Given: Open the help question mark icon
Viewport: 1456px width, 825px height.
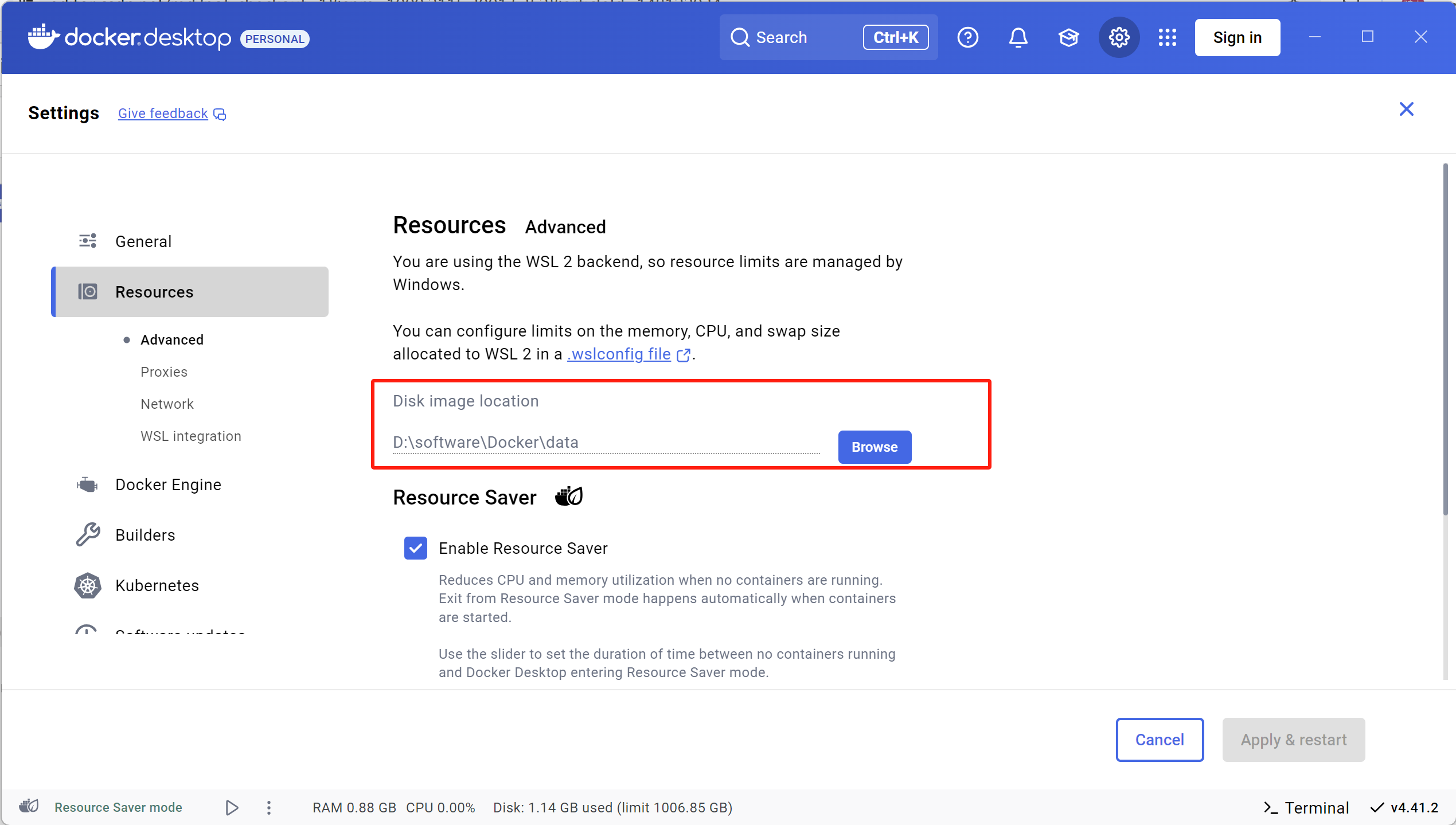Looking at the screenshot, I should [967, 38].
